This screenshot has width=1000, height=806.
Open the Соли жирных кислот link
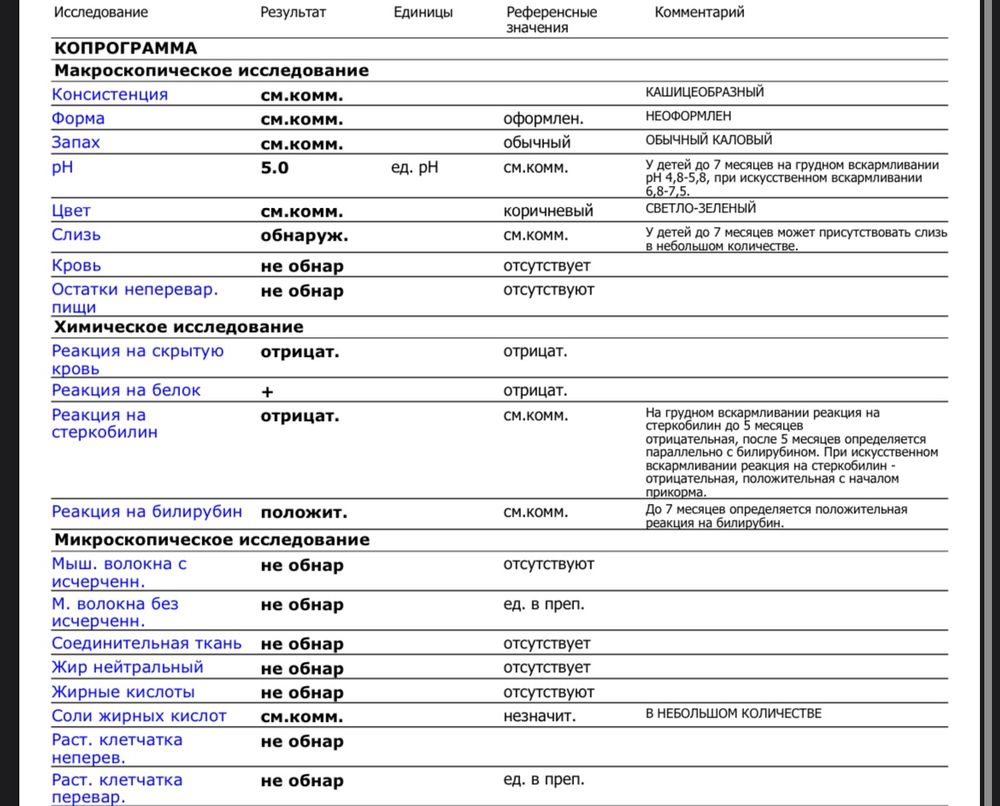(x=139, y=716)
